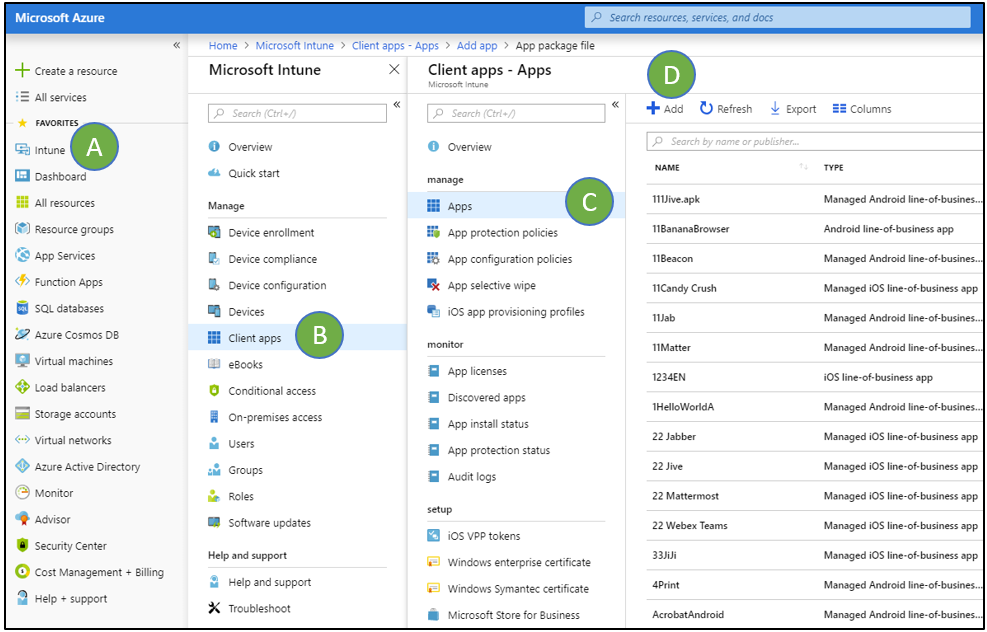Select the Azure Cosmos DB icon
This screenshot has width=987, height=632.
(23, 335)
